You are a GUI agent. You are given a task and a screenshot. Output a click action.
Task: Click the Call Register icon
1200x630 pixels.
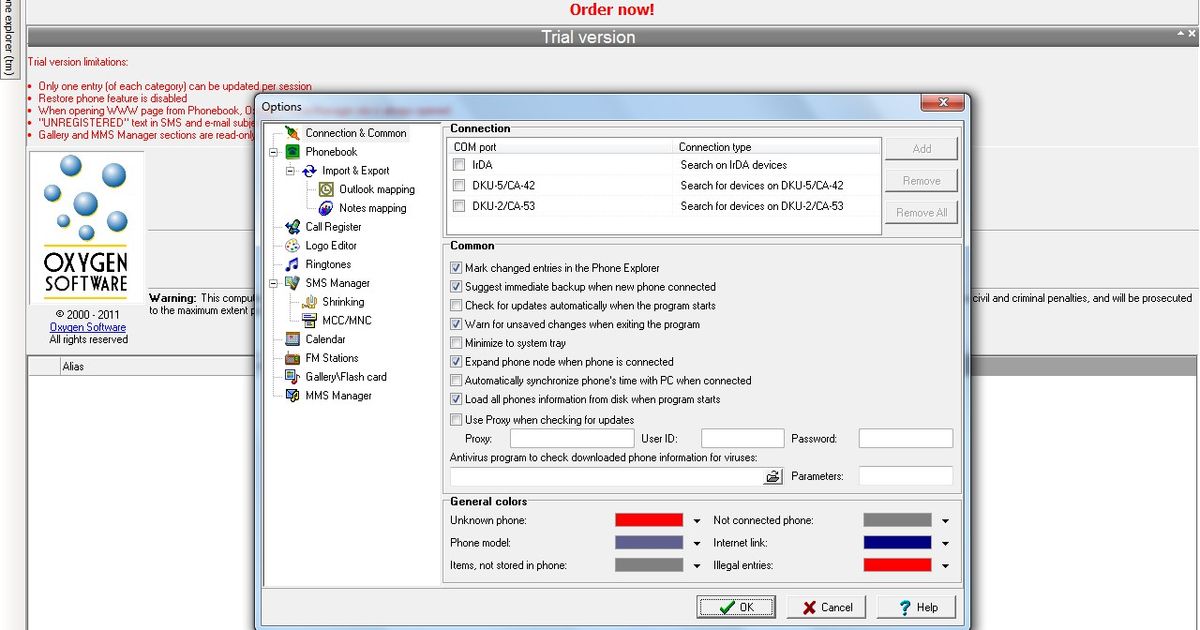pyautogui.click(x=292, y=227)
